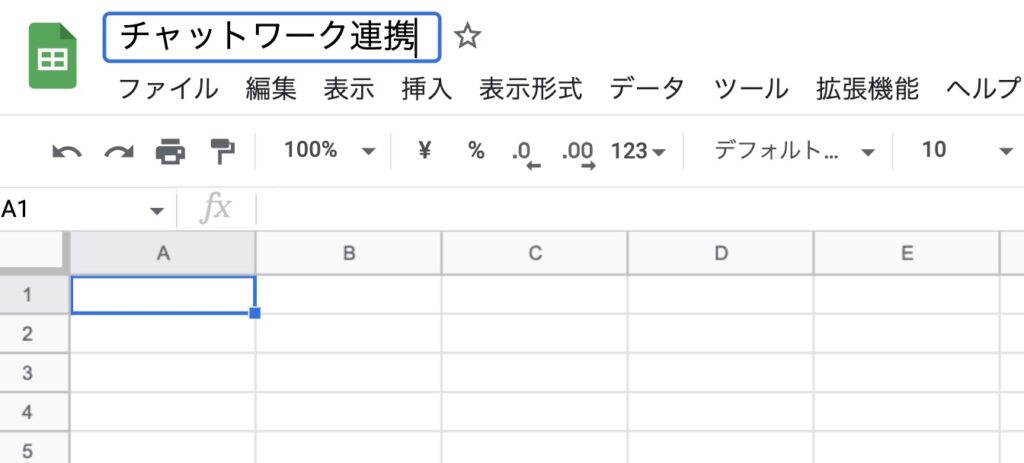Decrease decimal places
Screen dimensions: 1024x463
tap(524, 152)
